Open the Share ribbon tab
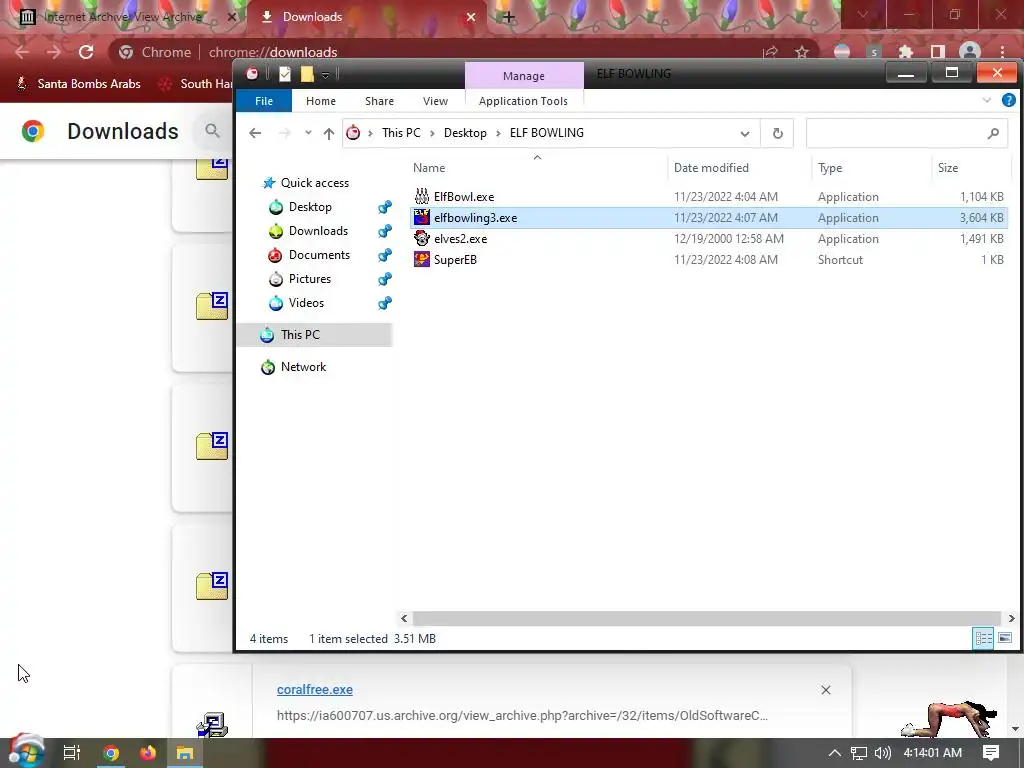The height and width of the screenshot is (768, 1024). click(x=379, y=101)
